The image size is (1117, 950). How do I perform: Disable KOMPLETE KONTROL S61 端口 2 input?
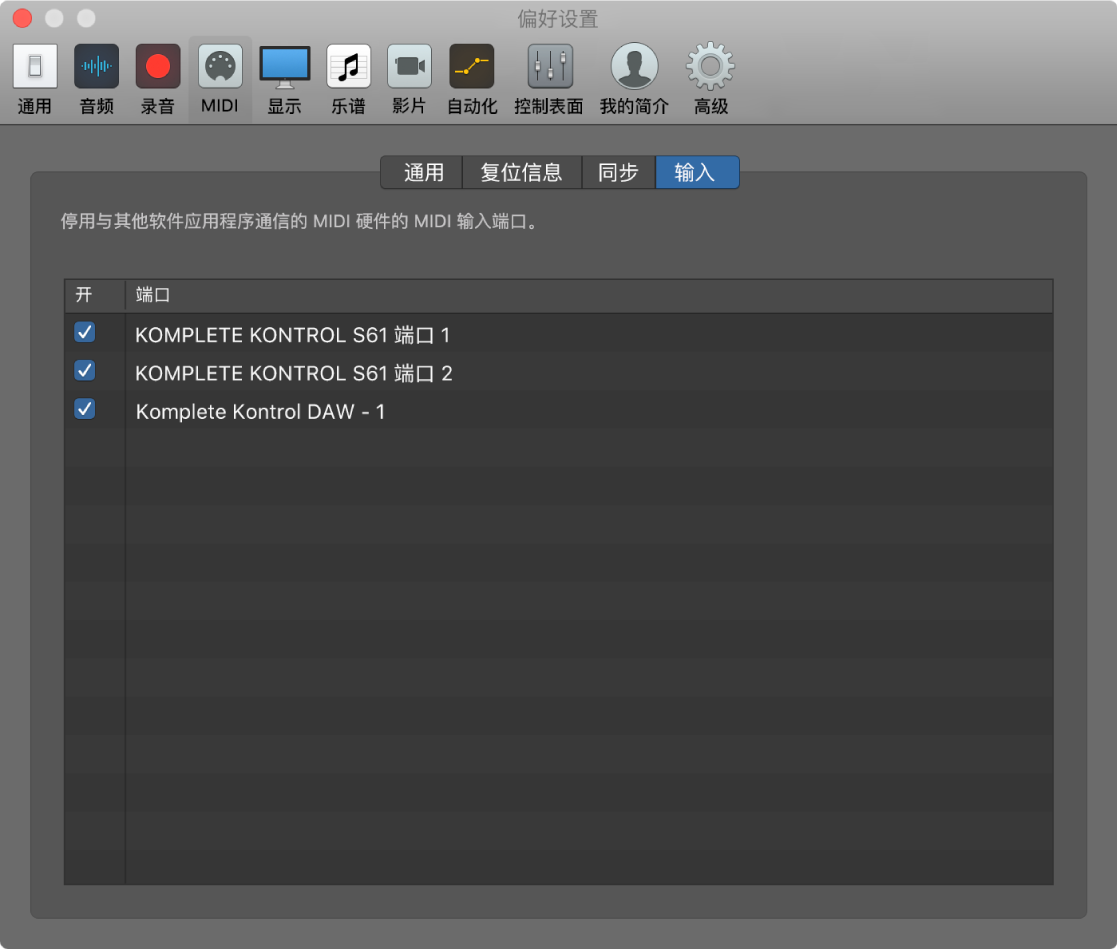[x=84, y=371]
